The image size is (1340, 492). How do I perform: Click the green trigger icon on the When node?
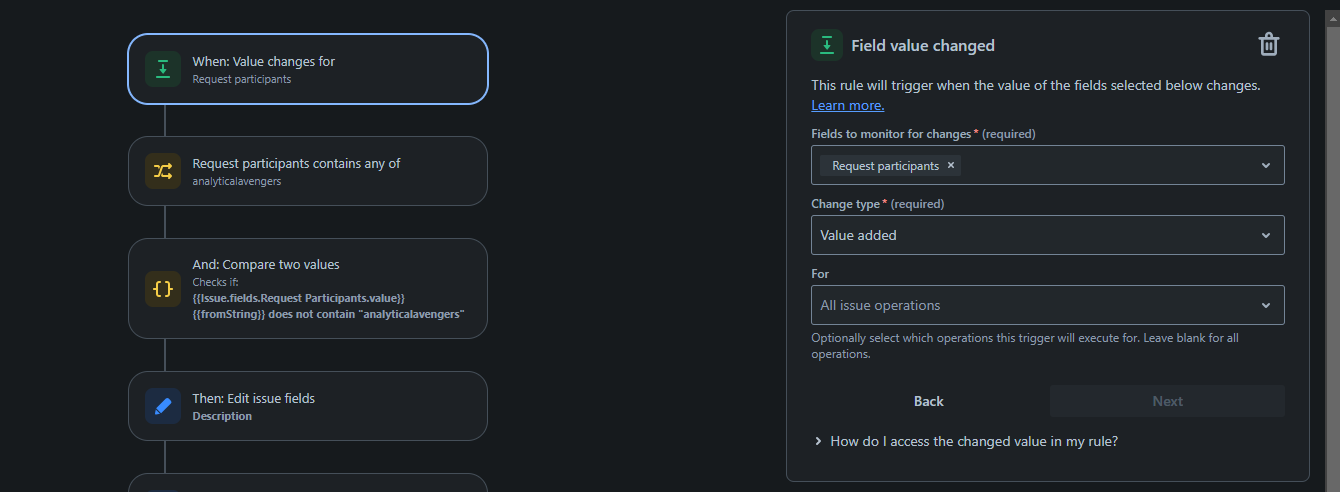tap(163, 69)
